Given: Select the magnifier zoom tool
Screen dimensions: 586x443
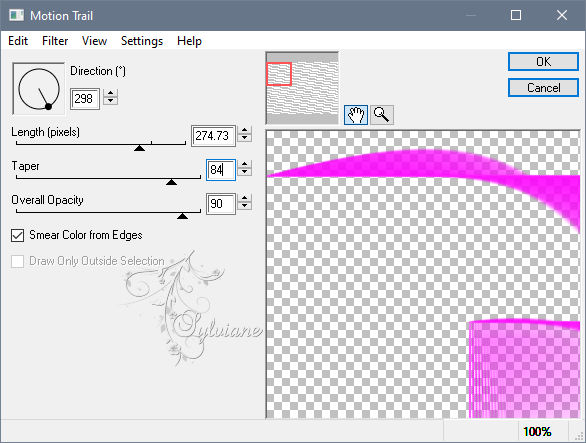Looking at the screenshot, I should pos(382,114).
